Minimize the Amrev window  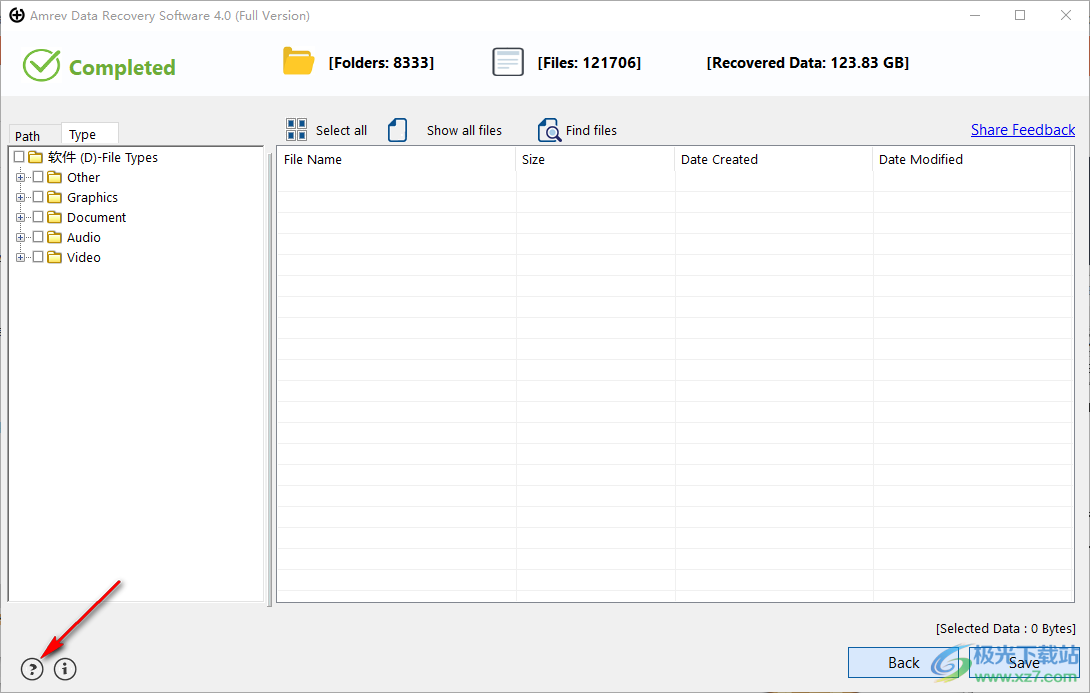point(975,15)
